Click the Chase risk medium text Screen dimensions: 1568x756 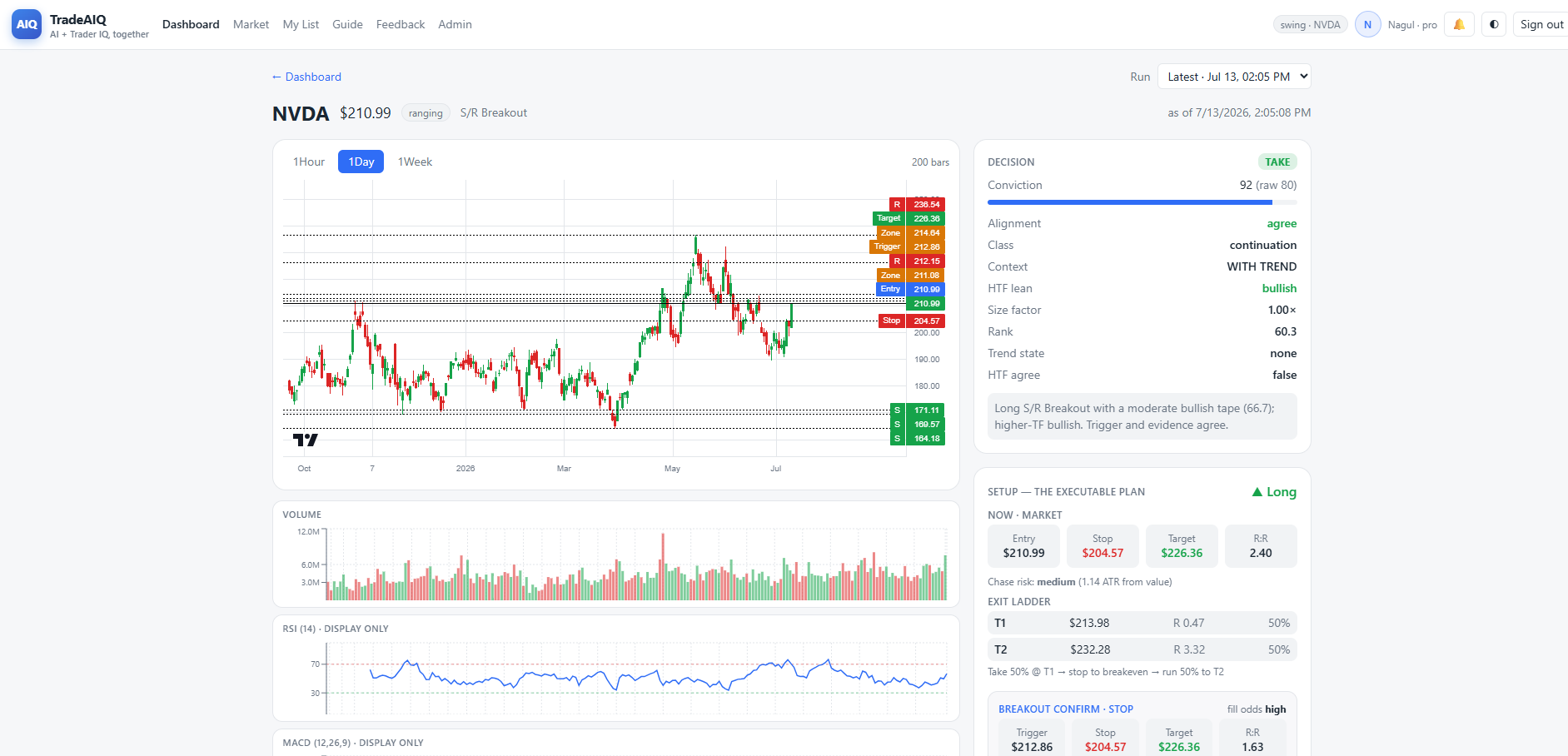click(1079, 582)
